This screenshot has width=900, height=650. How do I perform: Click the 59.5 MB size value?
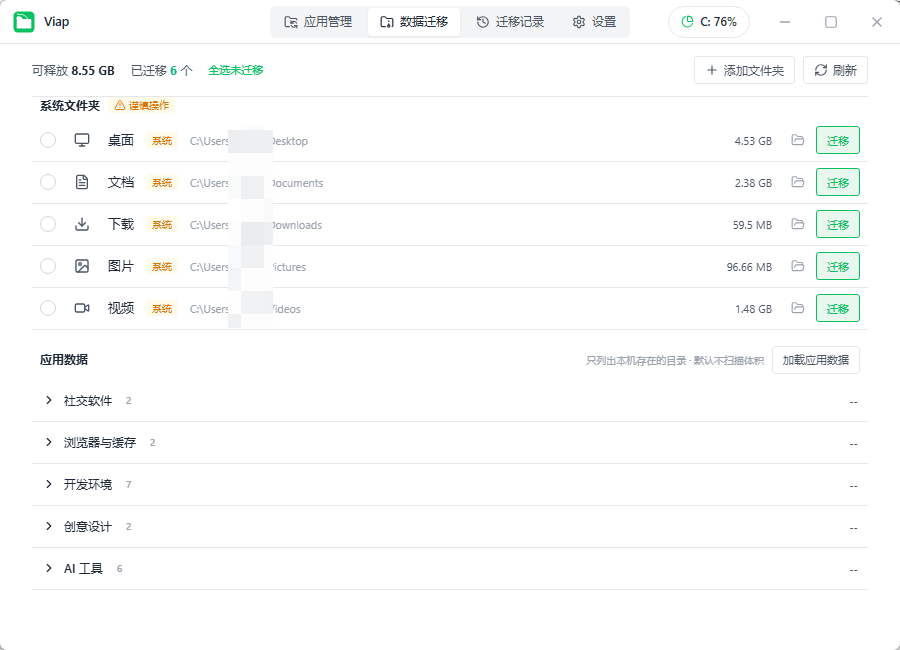752,225
